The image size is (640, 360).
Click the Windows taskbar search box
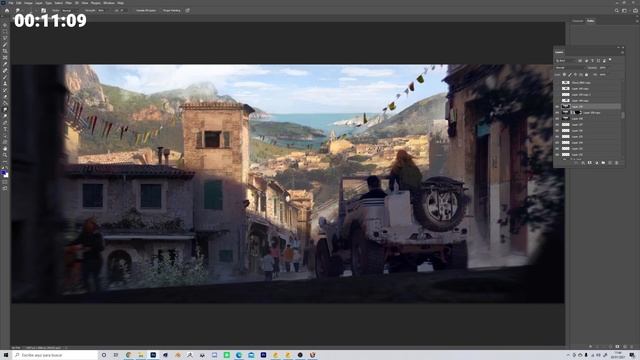tap(55, 355)
